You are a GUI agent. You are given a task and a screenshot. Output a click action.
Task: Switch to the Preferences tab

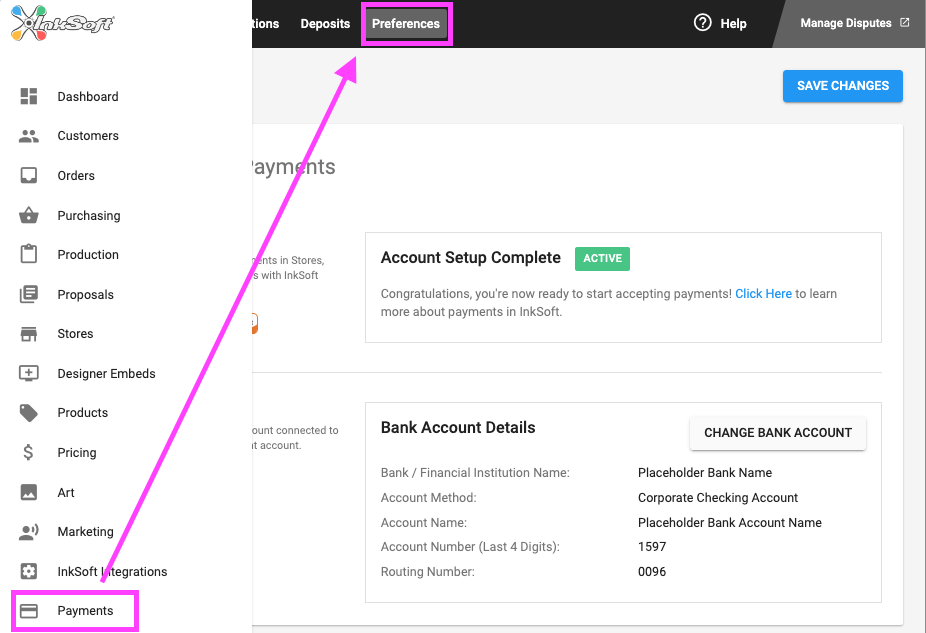pyautogui.click(x=406, y=24)
